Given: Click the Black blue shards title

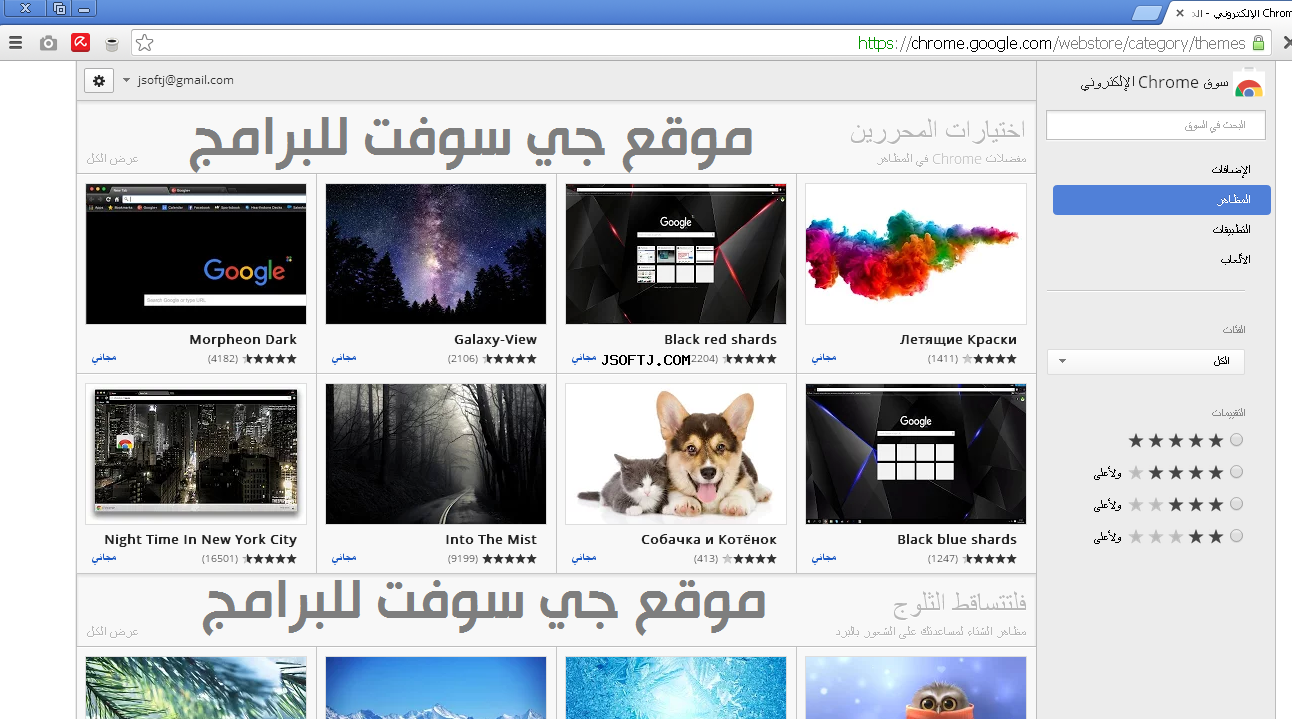Looking at the screenshot, I should [x=957, y=540].
